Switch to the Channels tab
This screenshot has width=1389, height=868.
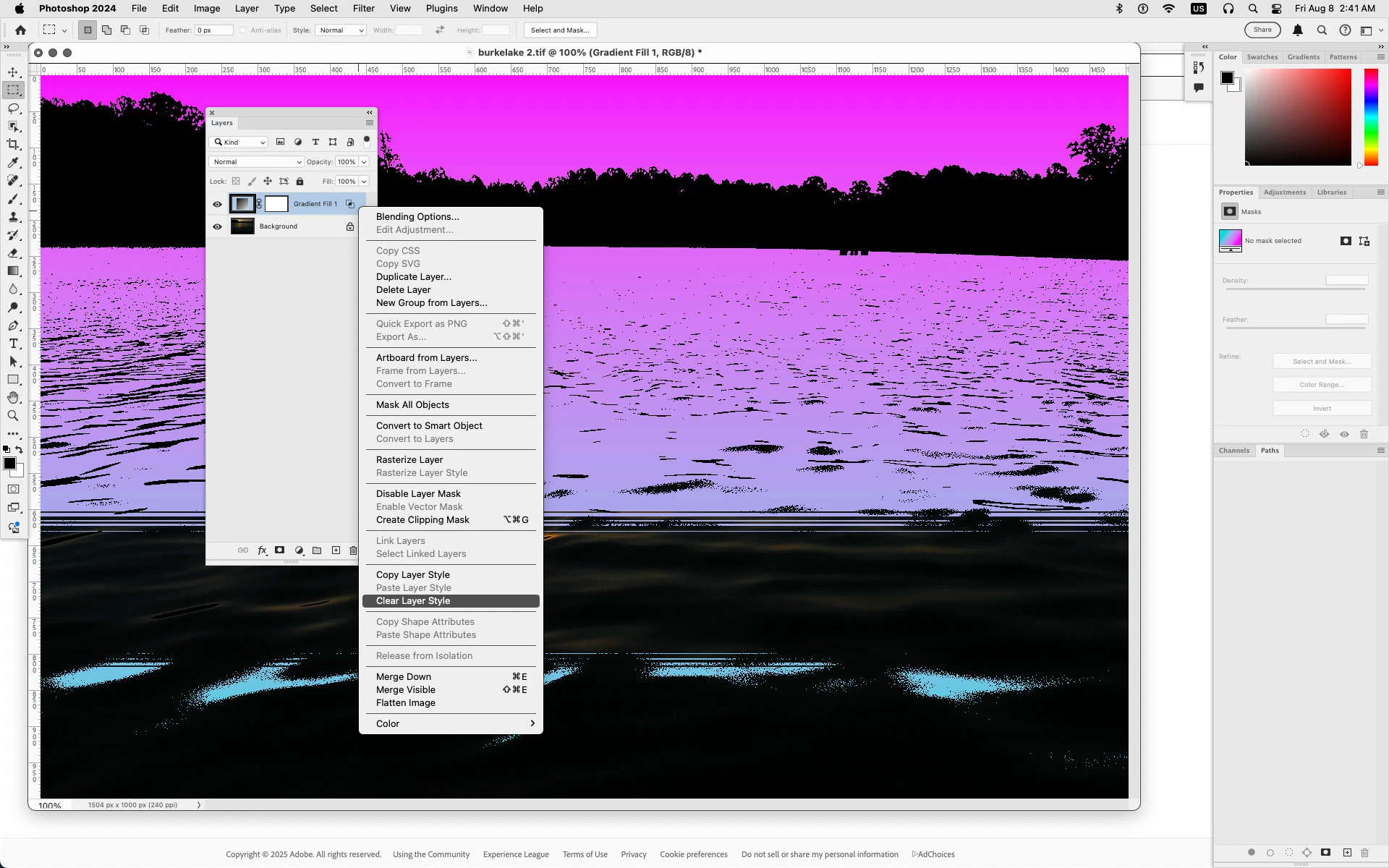[x=1233, y=451]
